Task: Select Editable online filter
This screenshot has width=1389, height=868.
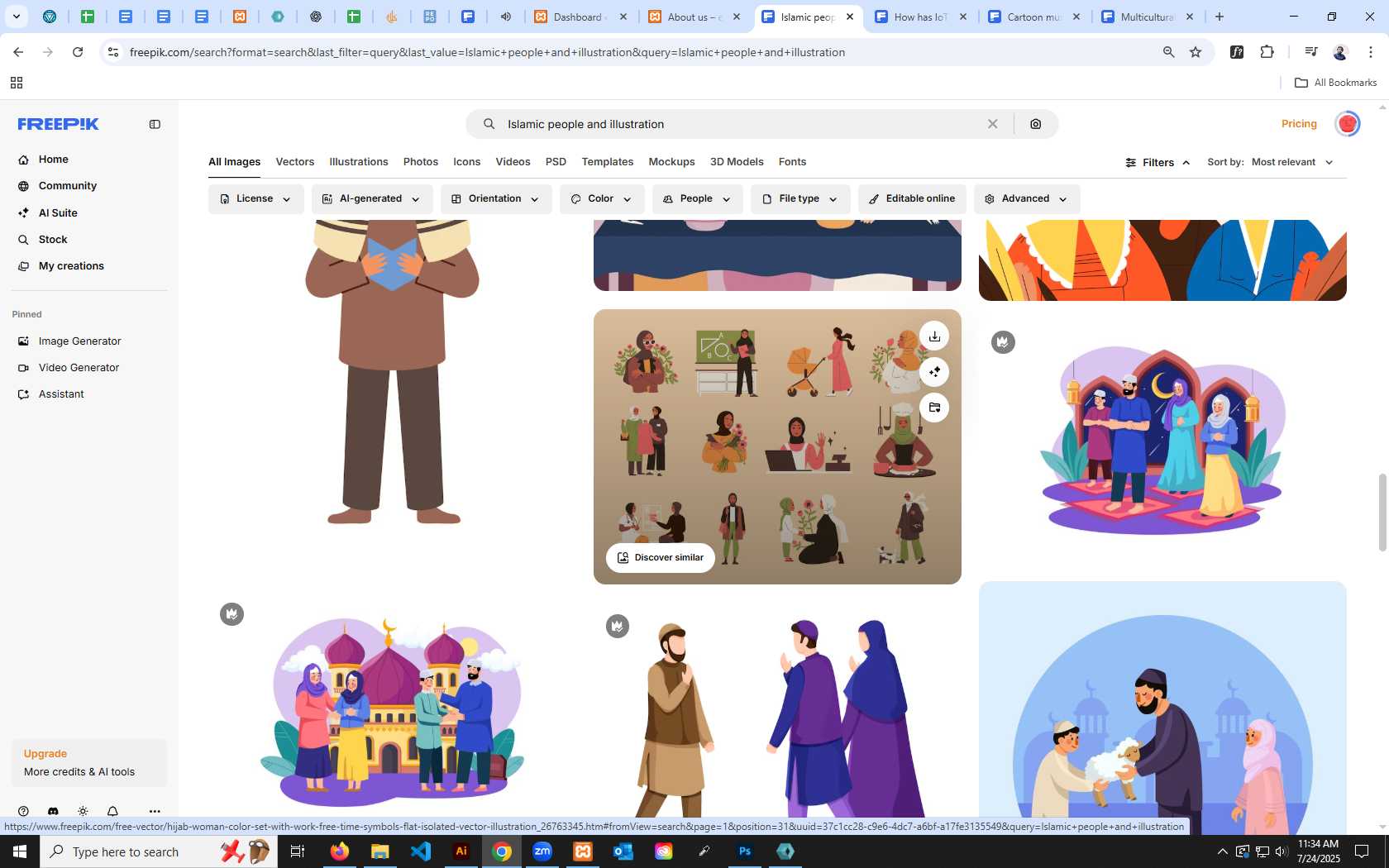Action: click(x=912, y=199)
